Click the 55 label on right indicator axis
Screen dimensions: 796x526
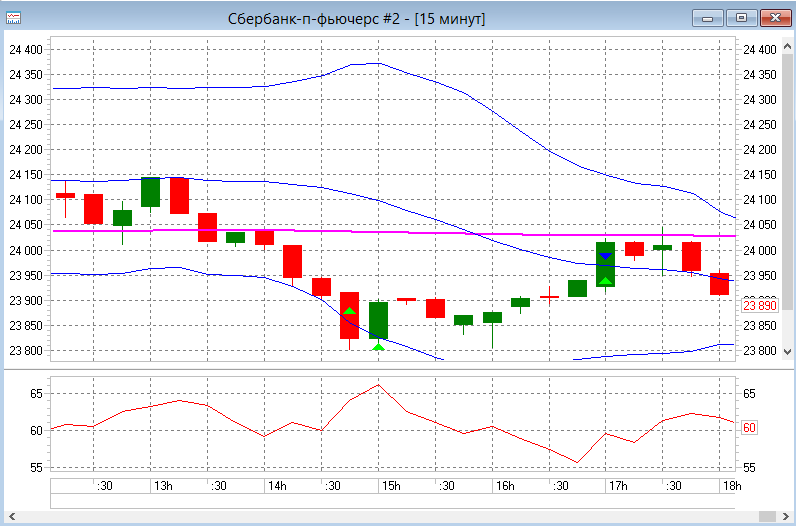click(749, 468)
